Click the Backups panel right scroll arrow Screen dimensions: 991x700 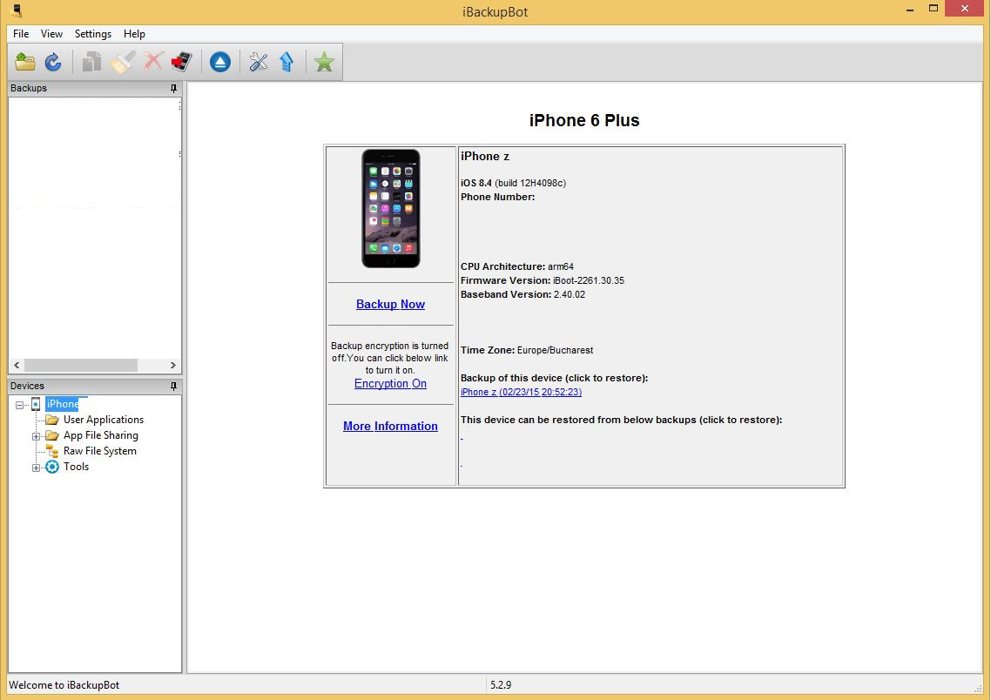click(173, 365)
